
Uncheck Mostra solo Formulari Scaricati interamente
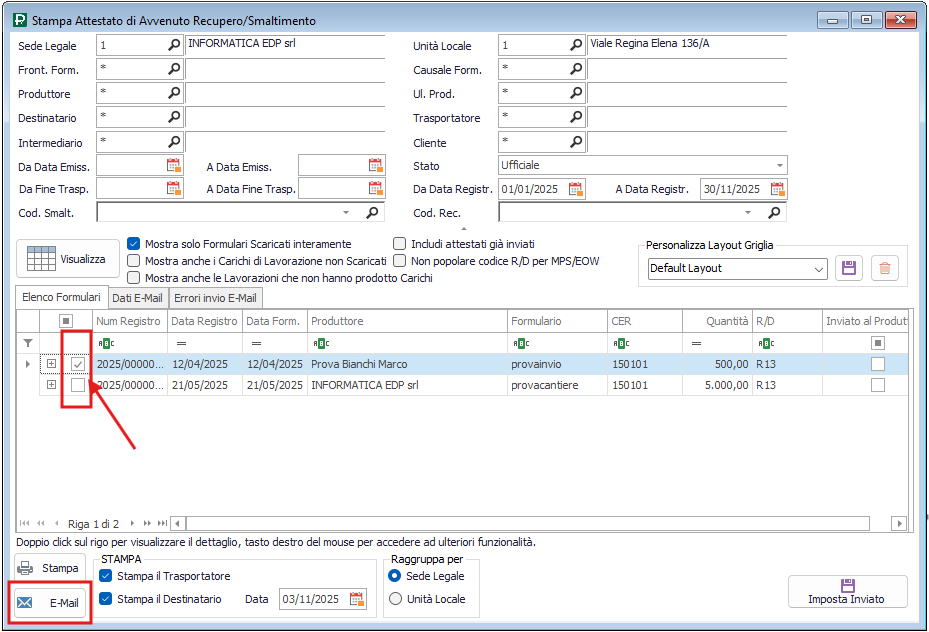click(x=134, y=244)
